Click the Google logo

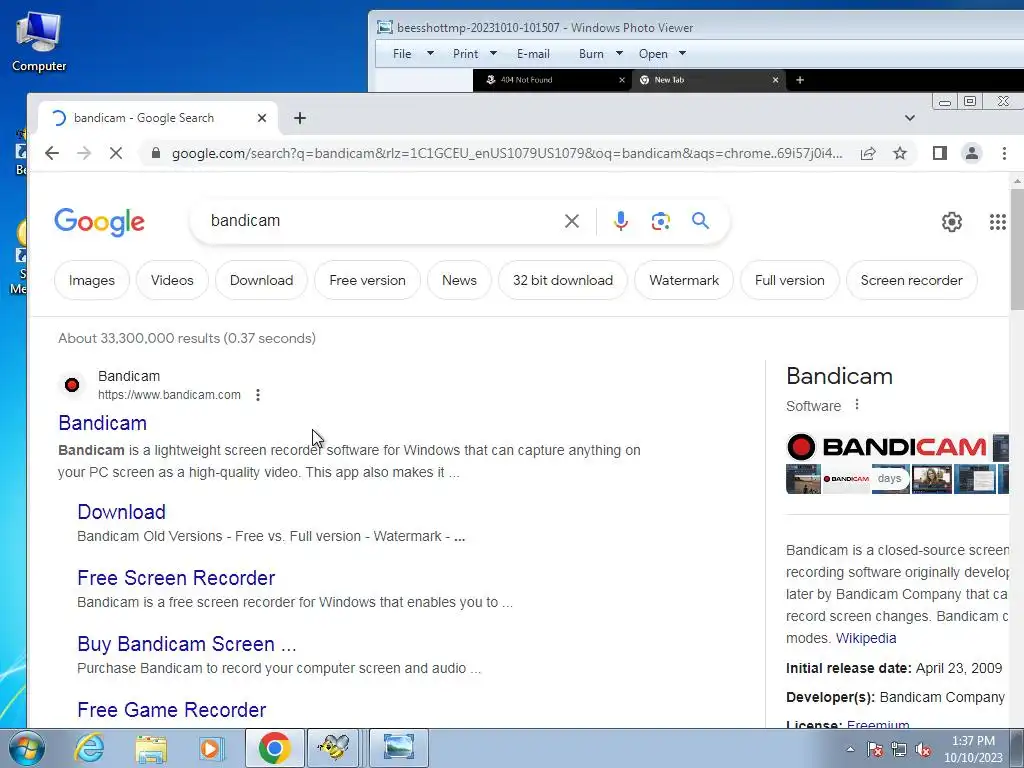tap(99, 222)
